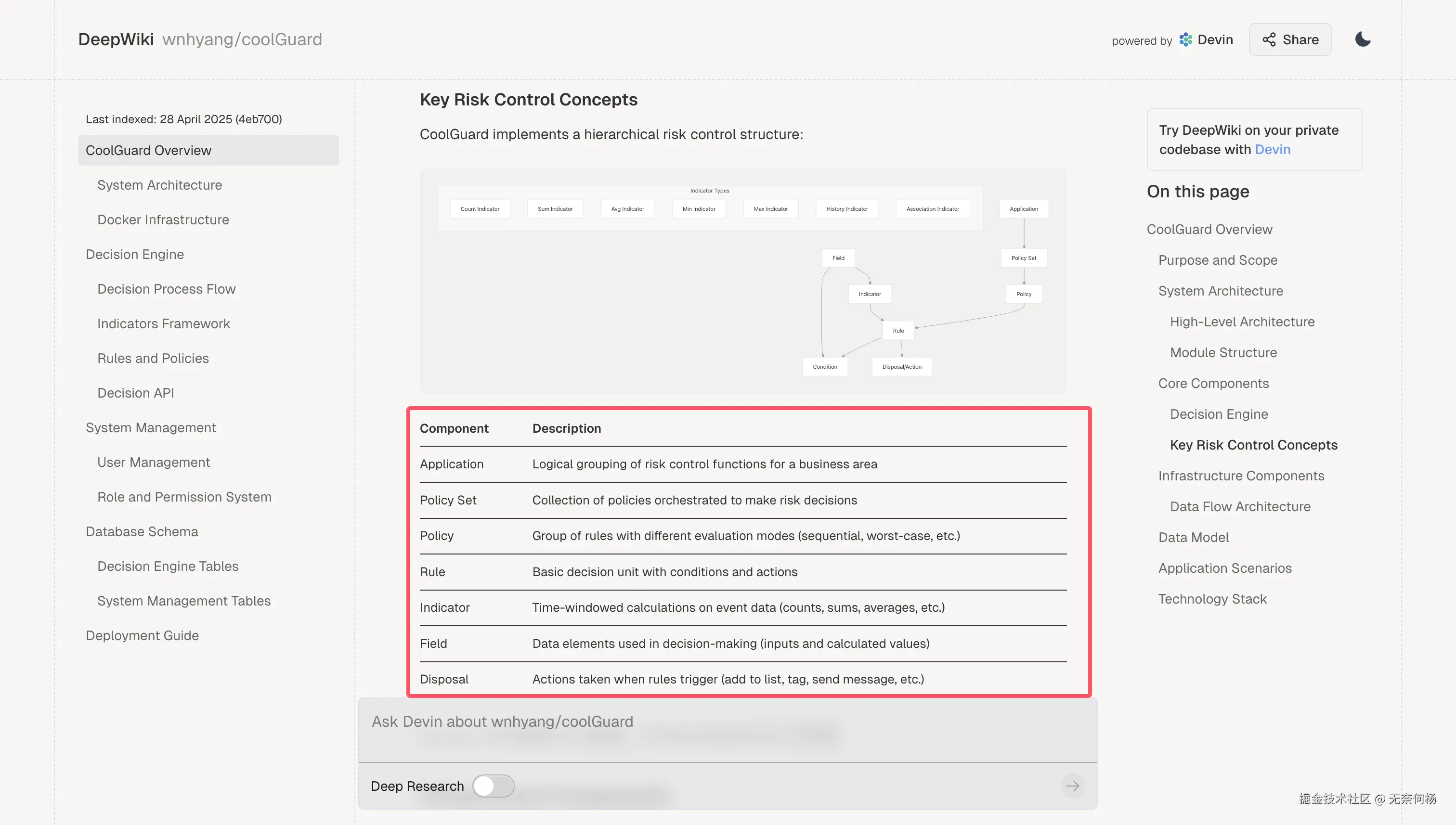Click the DeepWiki home logo text
This screenshot has width=1456, height=825.
click(116, 39)
